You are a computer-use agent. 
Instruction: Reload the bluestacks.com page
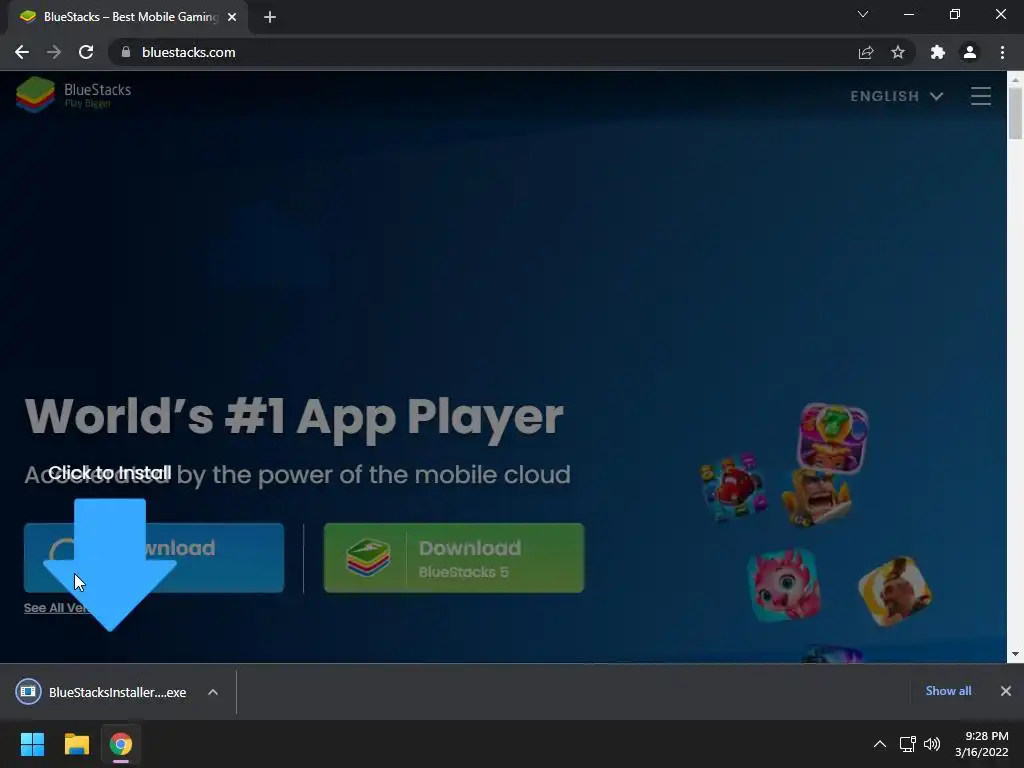pos(86,52)
